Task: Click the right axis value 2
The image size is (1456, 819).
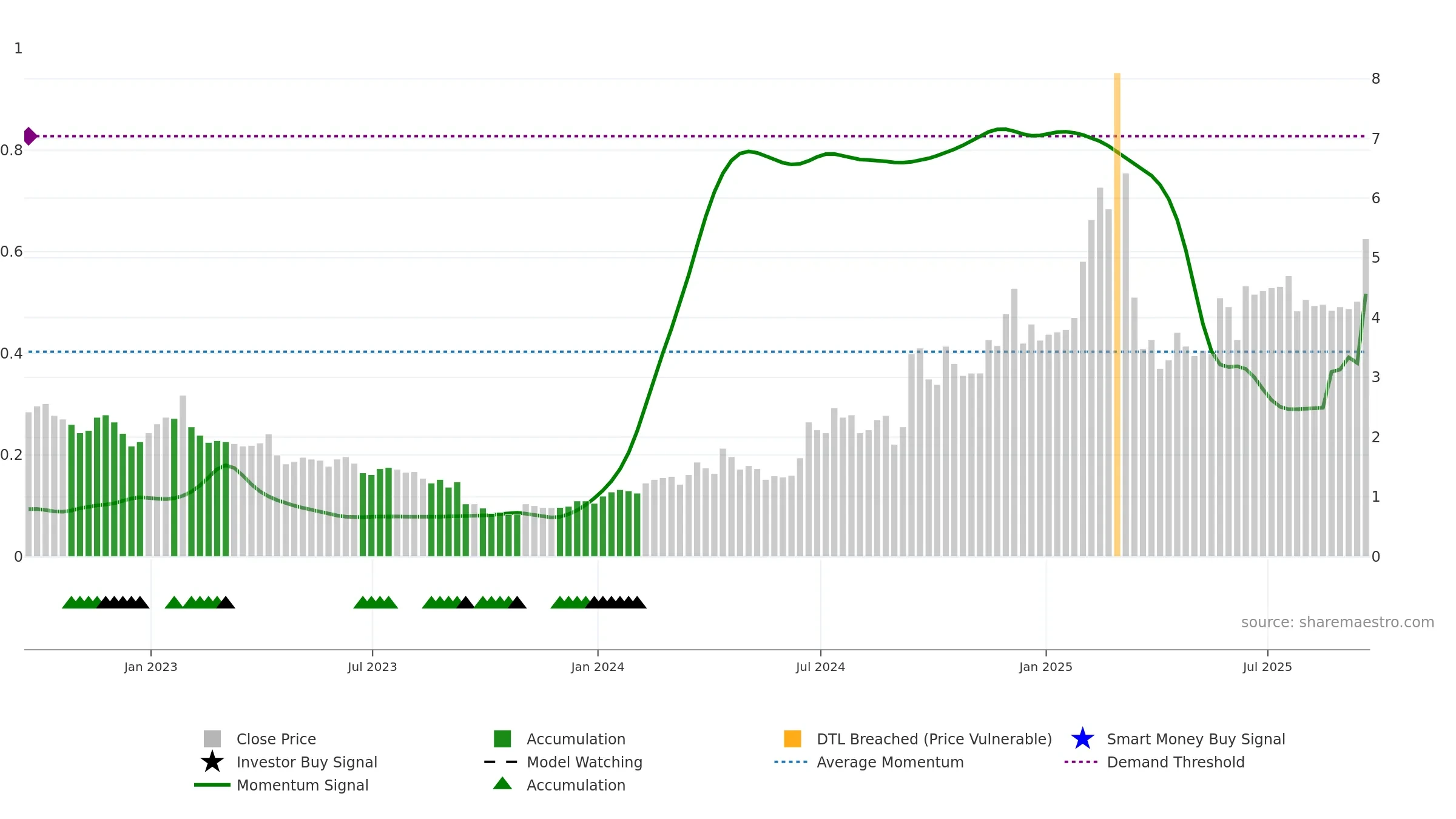Action: tap(1376, 437)
